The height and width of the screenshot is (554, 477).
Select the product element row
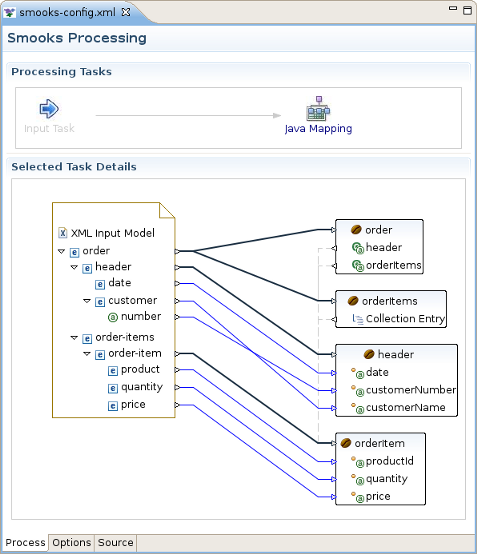tap(134, 370)
